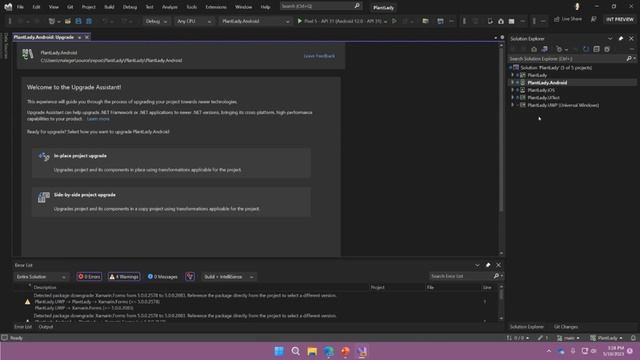
Task: Open the Debug configuration dropdown
Action: [156, 21]
